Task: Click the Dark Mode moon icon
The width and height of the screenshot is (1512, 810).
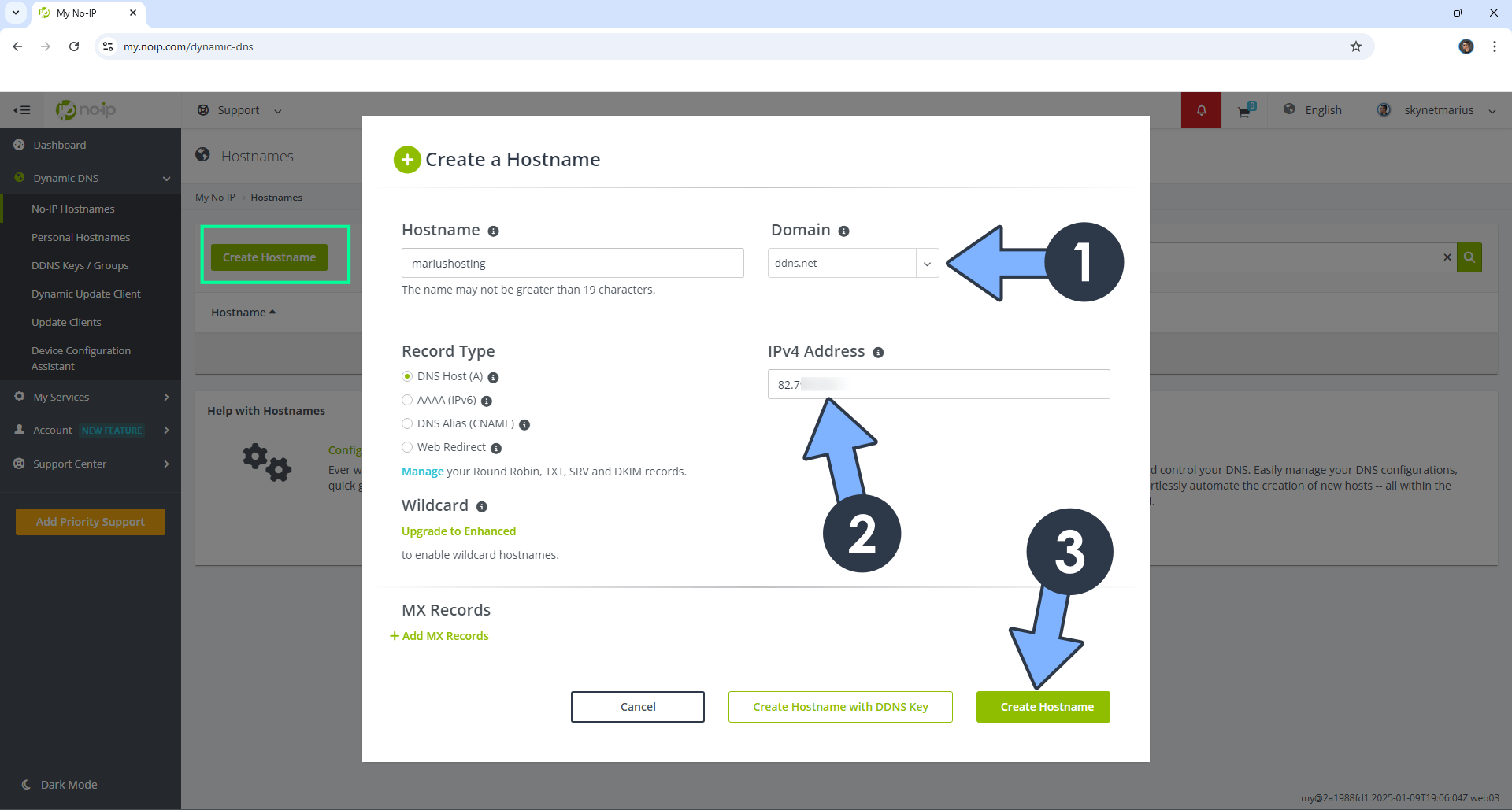Action: [x=27, y=785]
